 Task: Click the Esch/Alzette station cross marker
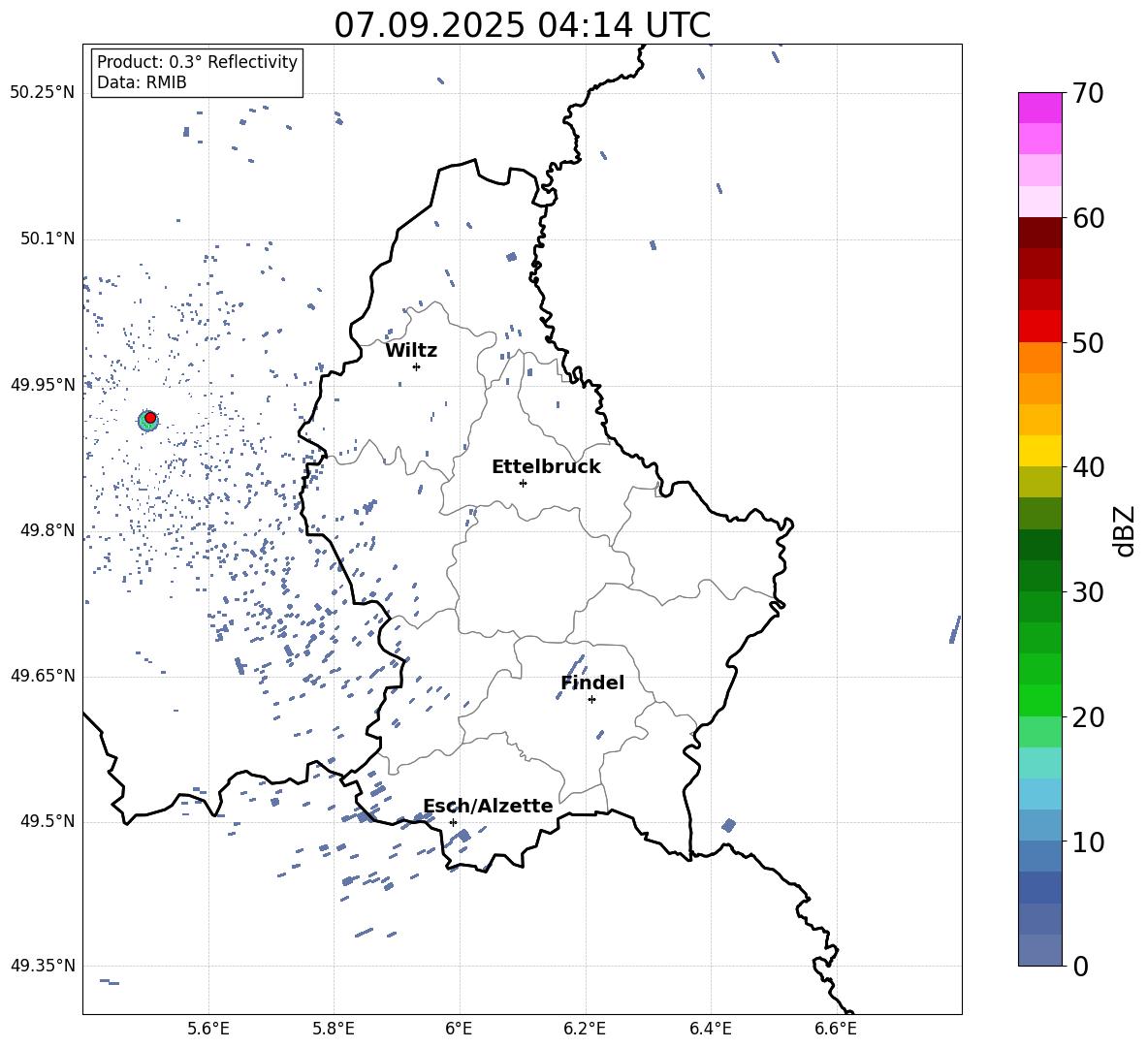[x=453, y=822]
